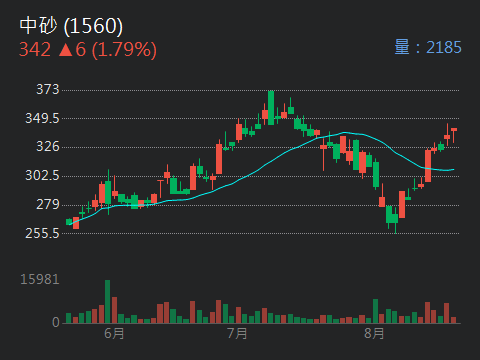
Task: Click the 373 price axis label
Action: [x=48, y=89]
